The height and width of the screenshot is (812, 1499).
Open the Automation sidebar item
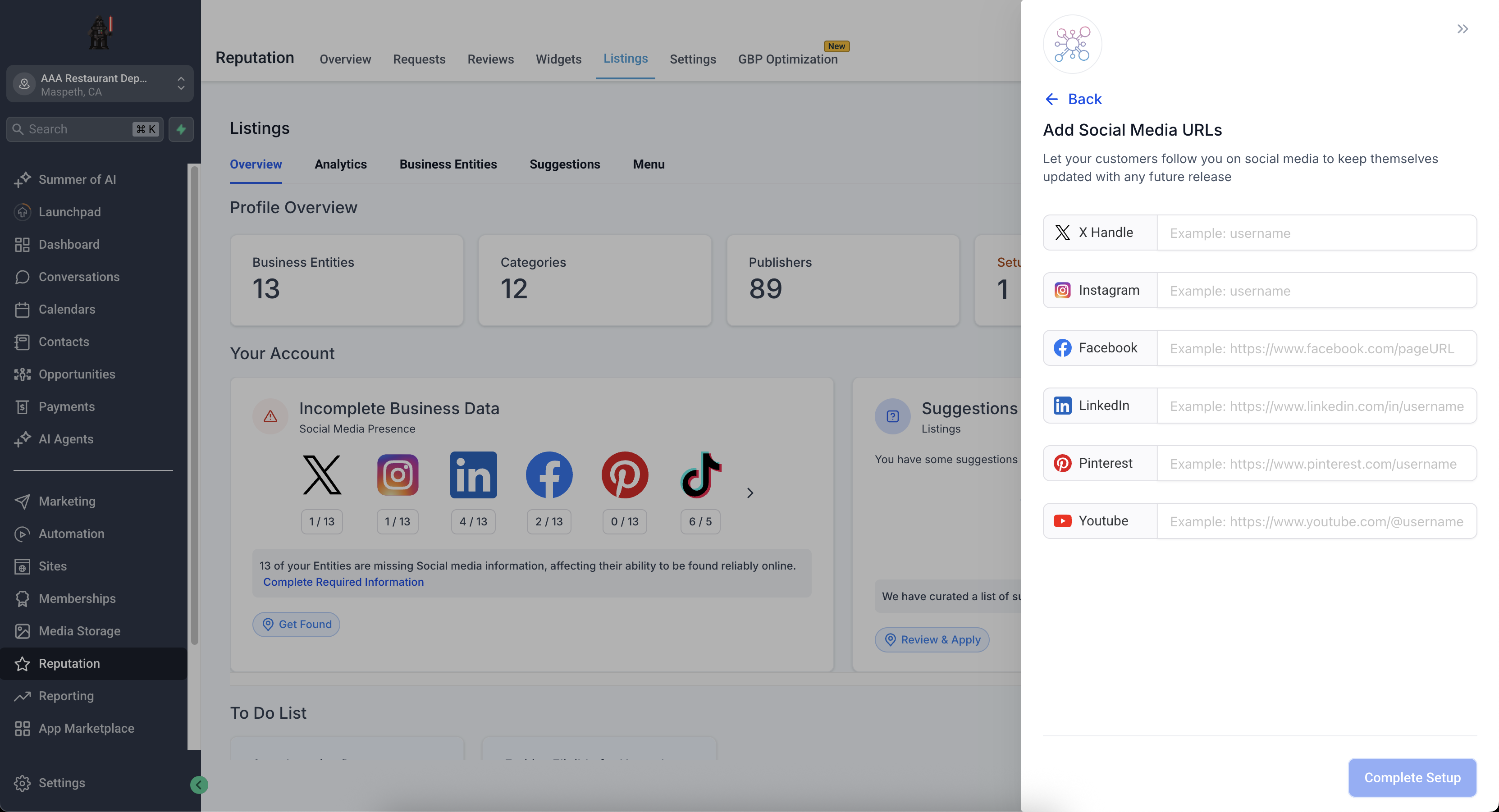coord(71,534)
